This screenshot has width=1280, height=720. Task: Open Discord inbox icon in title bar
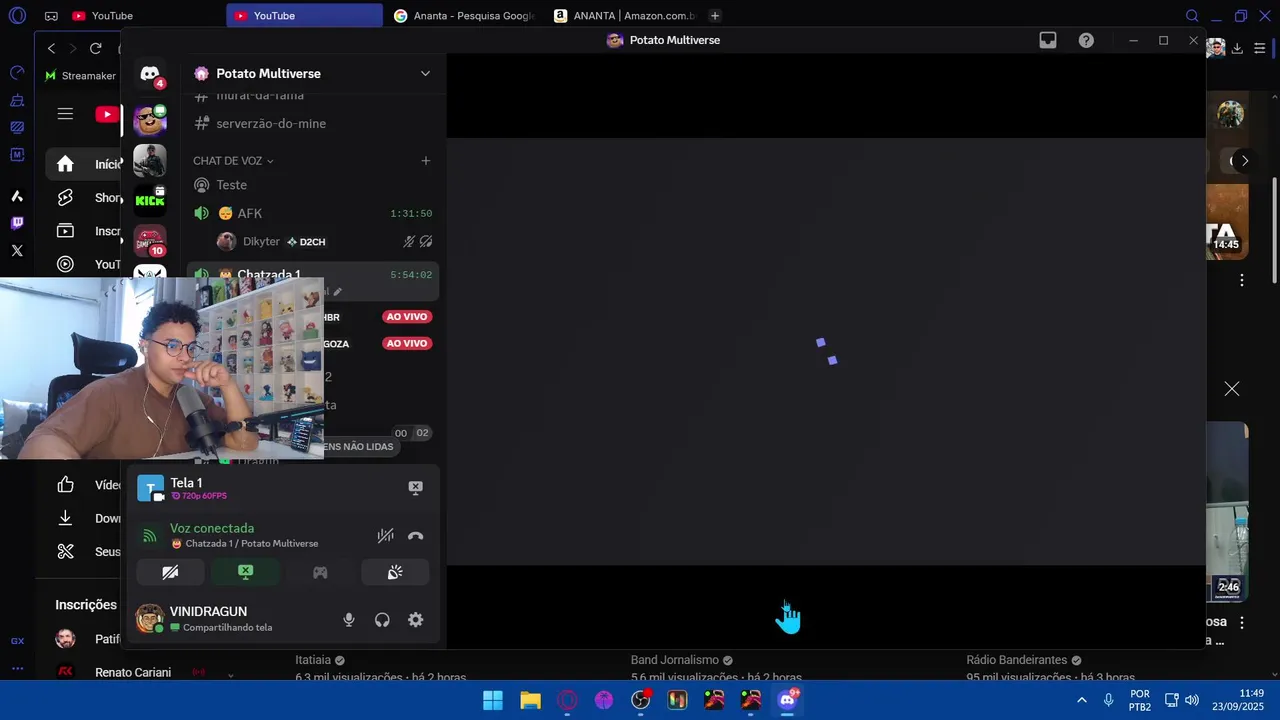click(1048, 40)
